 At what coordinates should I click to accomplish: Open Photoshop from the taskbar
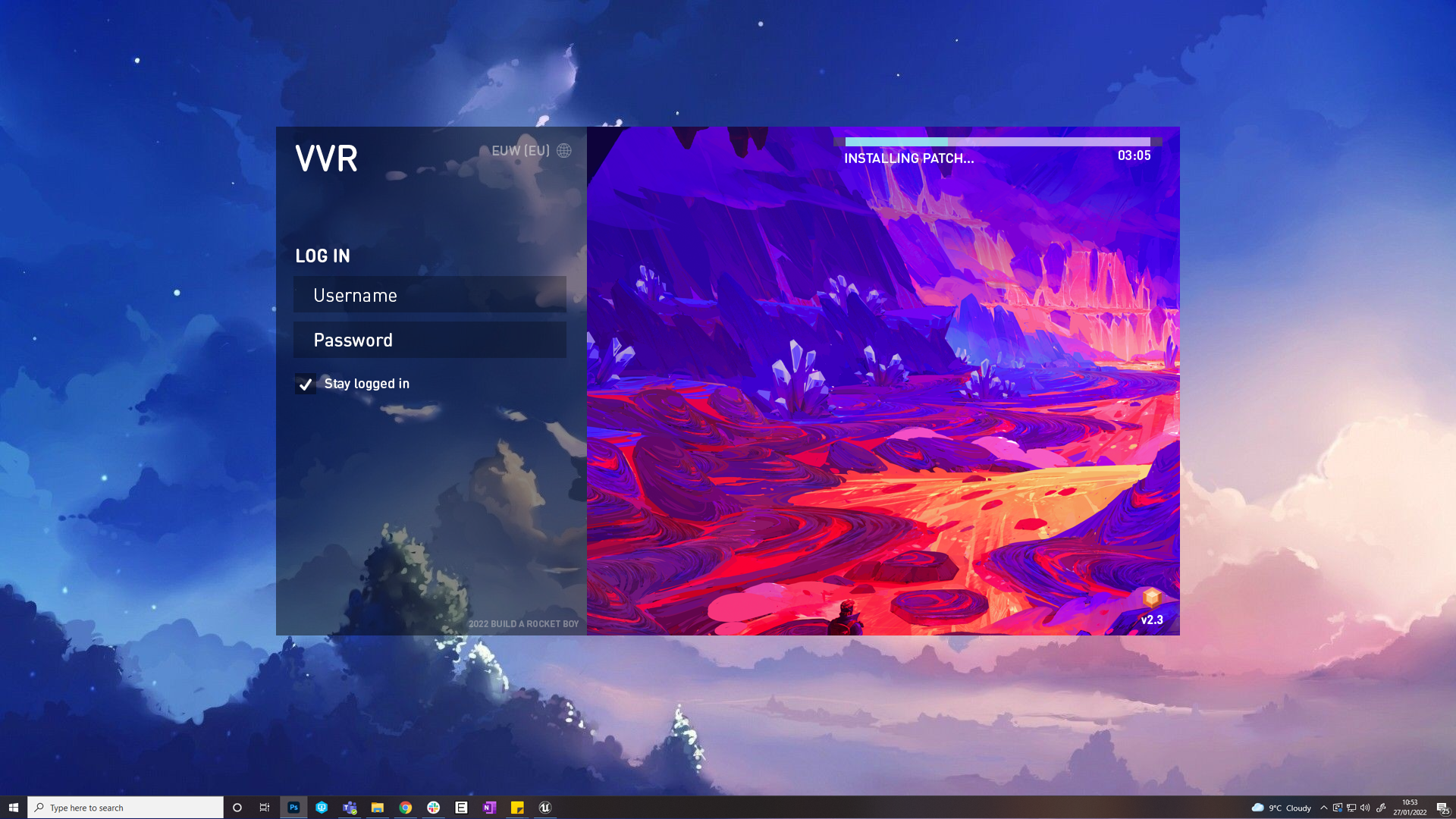pos(293,808)
